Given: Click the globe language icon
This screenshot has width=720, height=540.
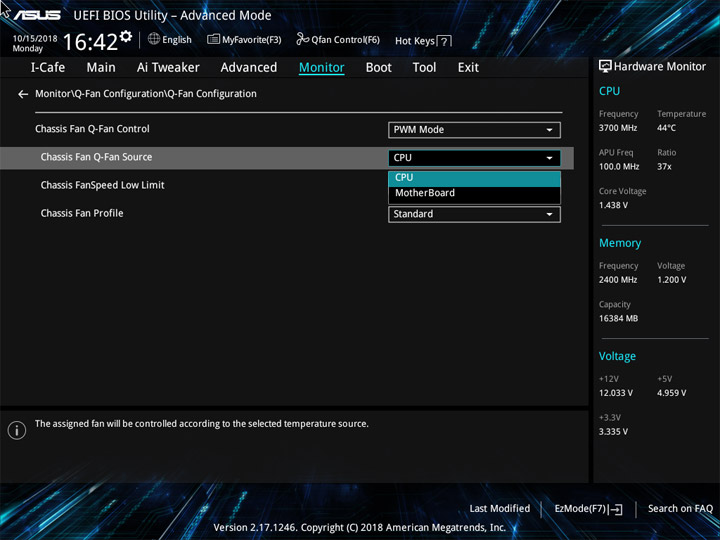Looking at the screenshot, I should [154, 39].
